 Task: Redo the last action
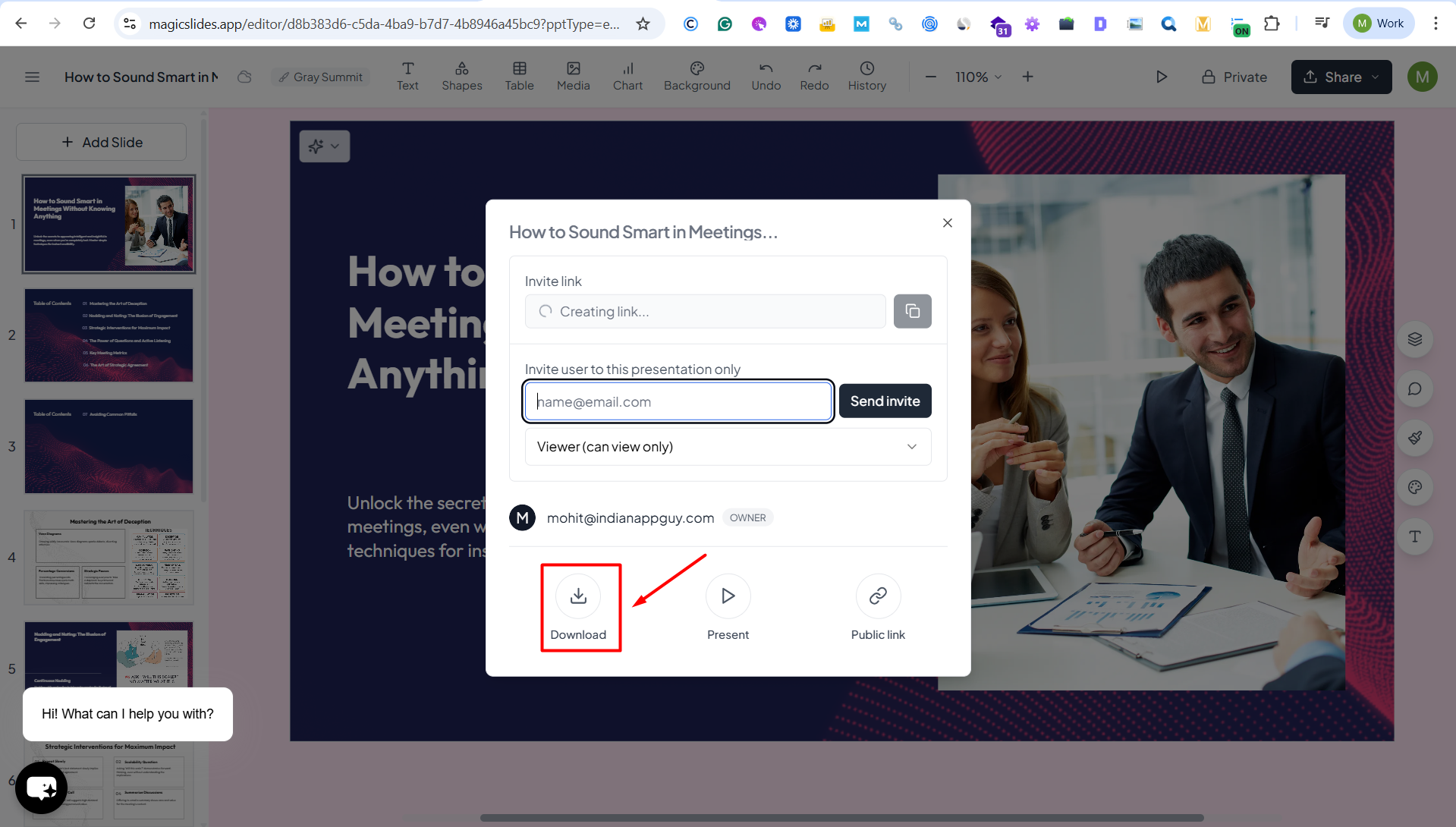[x=814, y=77]
